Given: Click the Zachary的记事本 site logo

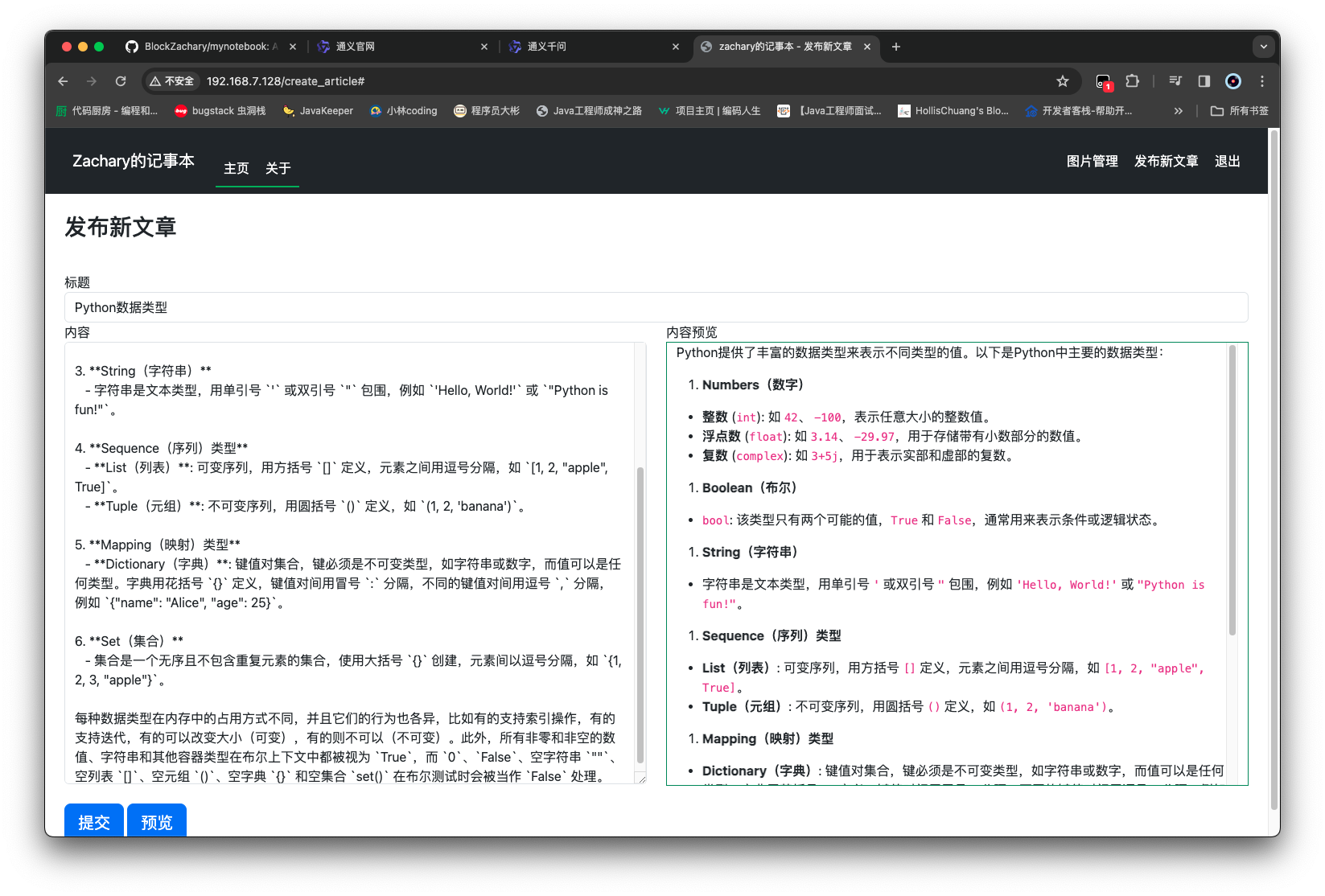Looking at the screenshot, I should [x=134, y=161].
